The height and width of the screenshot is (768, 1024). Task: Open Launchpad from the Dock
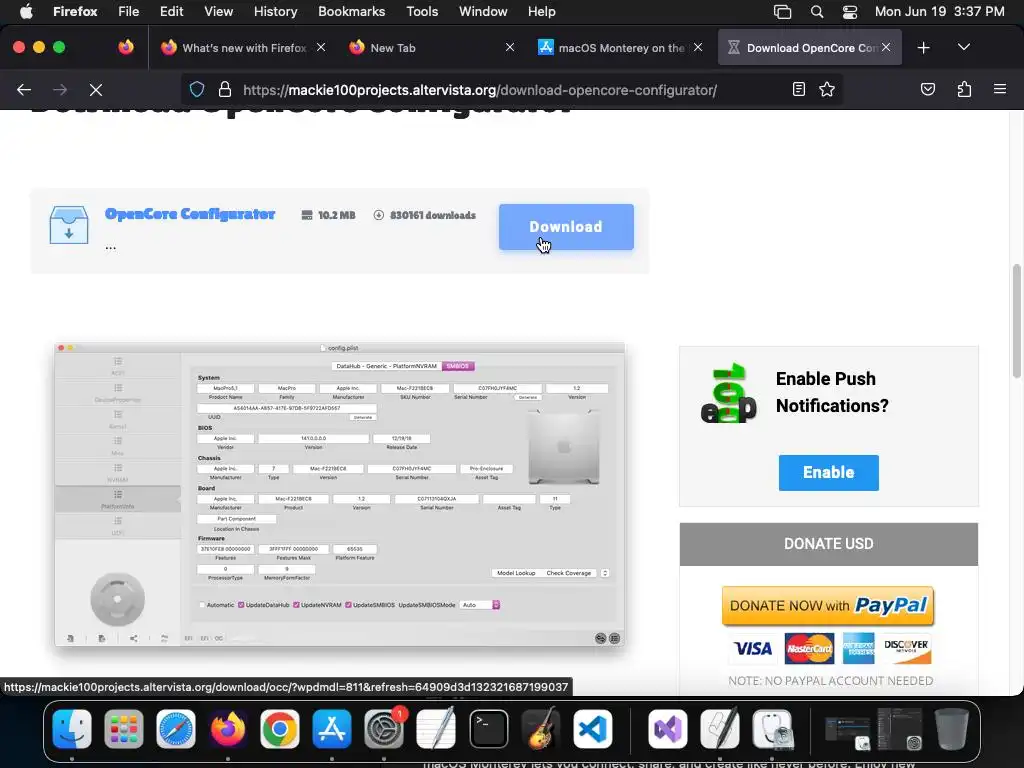[123, 728]
